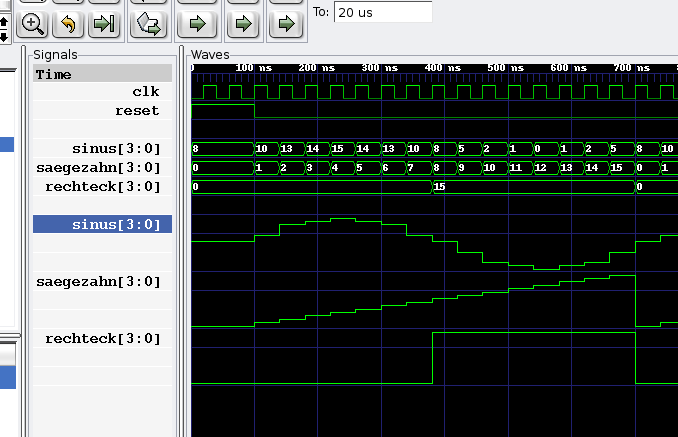Click the 600 ns marker on the time ruler
Viewport: 678px width, 437px height.
click(569, 68)
